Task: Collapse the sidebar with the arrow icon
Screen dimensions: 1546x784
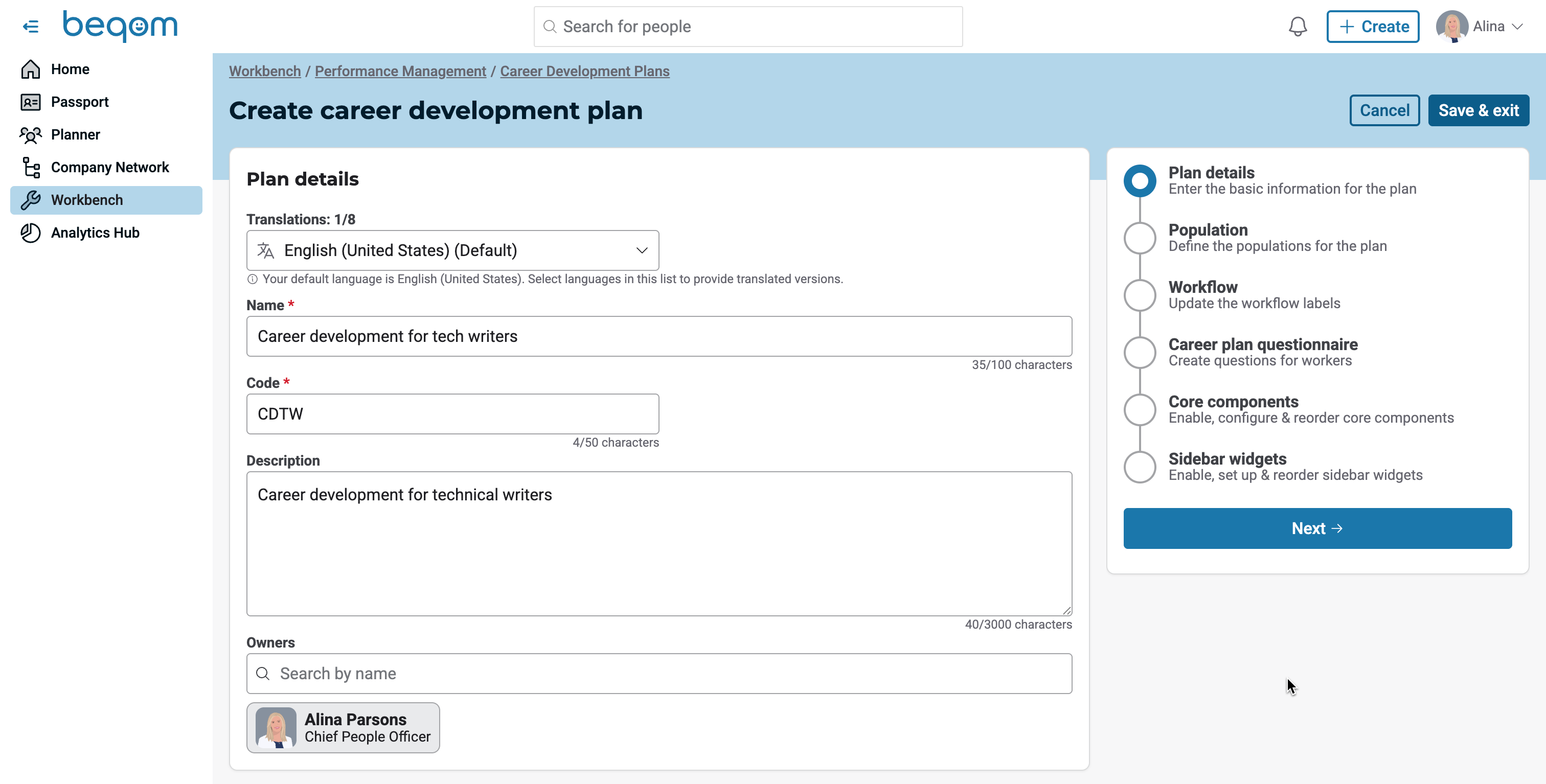Action: (x=31, y=27)
